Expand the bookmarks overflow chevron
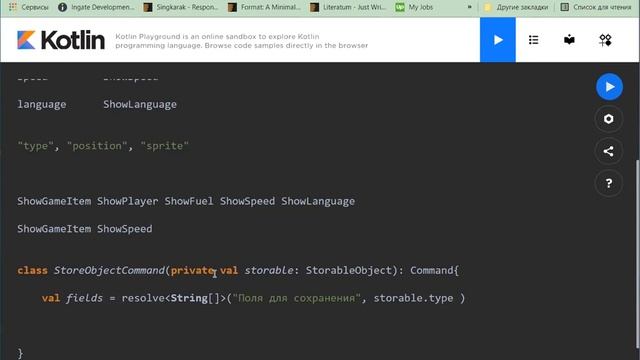This screenshot has width=640, height=360. (x=469, y=7)
